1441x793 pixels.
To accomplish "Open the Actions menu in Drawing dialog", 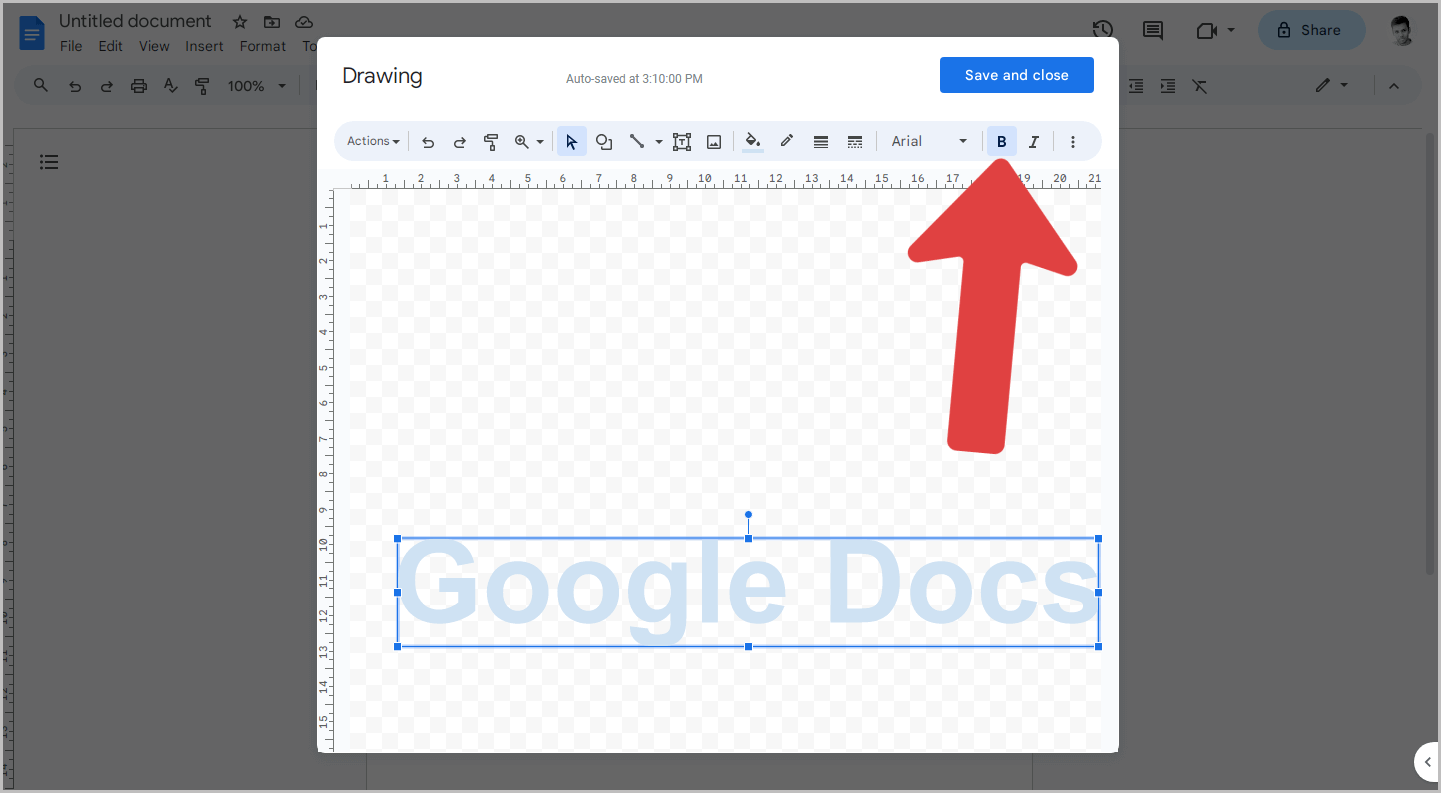I will [373, 142].
